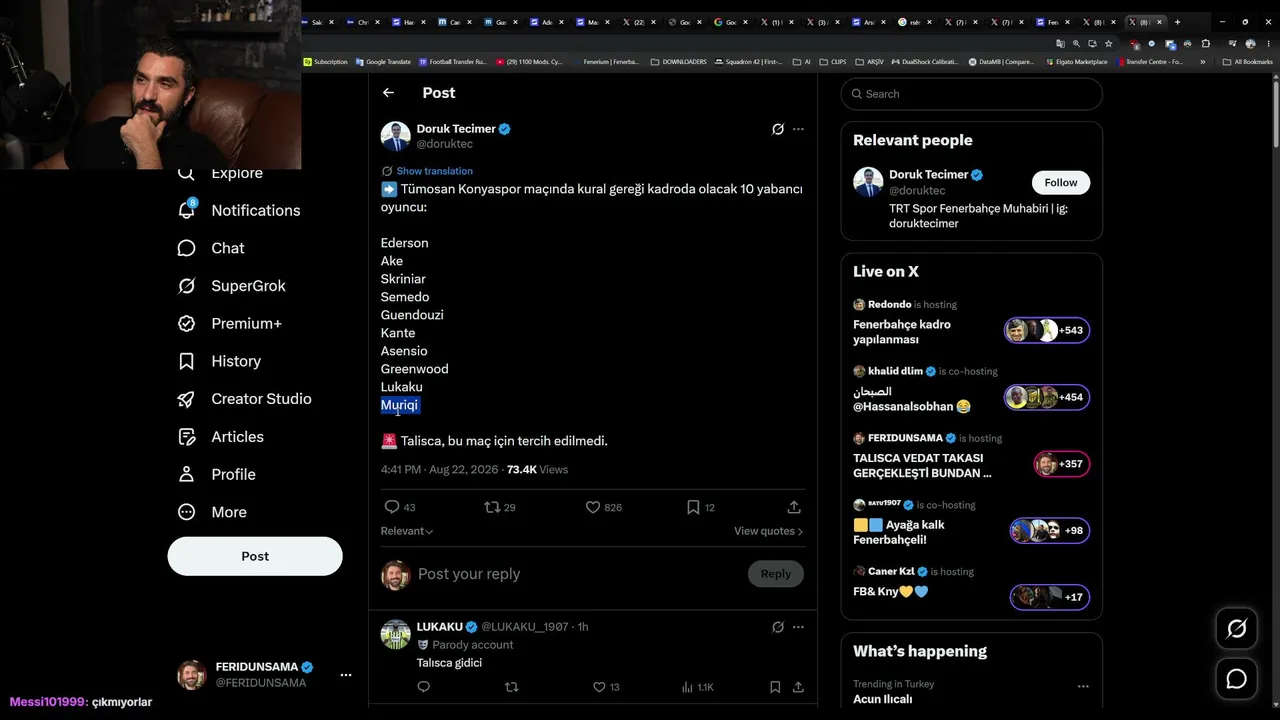The width and height of the screenshot is (1280, 720).
Task: Join the Ayağa kalk Fenerbahçeli space
Action: coord(899,532)
